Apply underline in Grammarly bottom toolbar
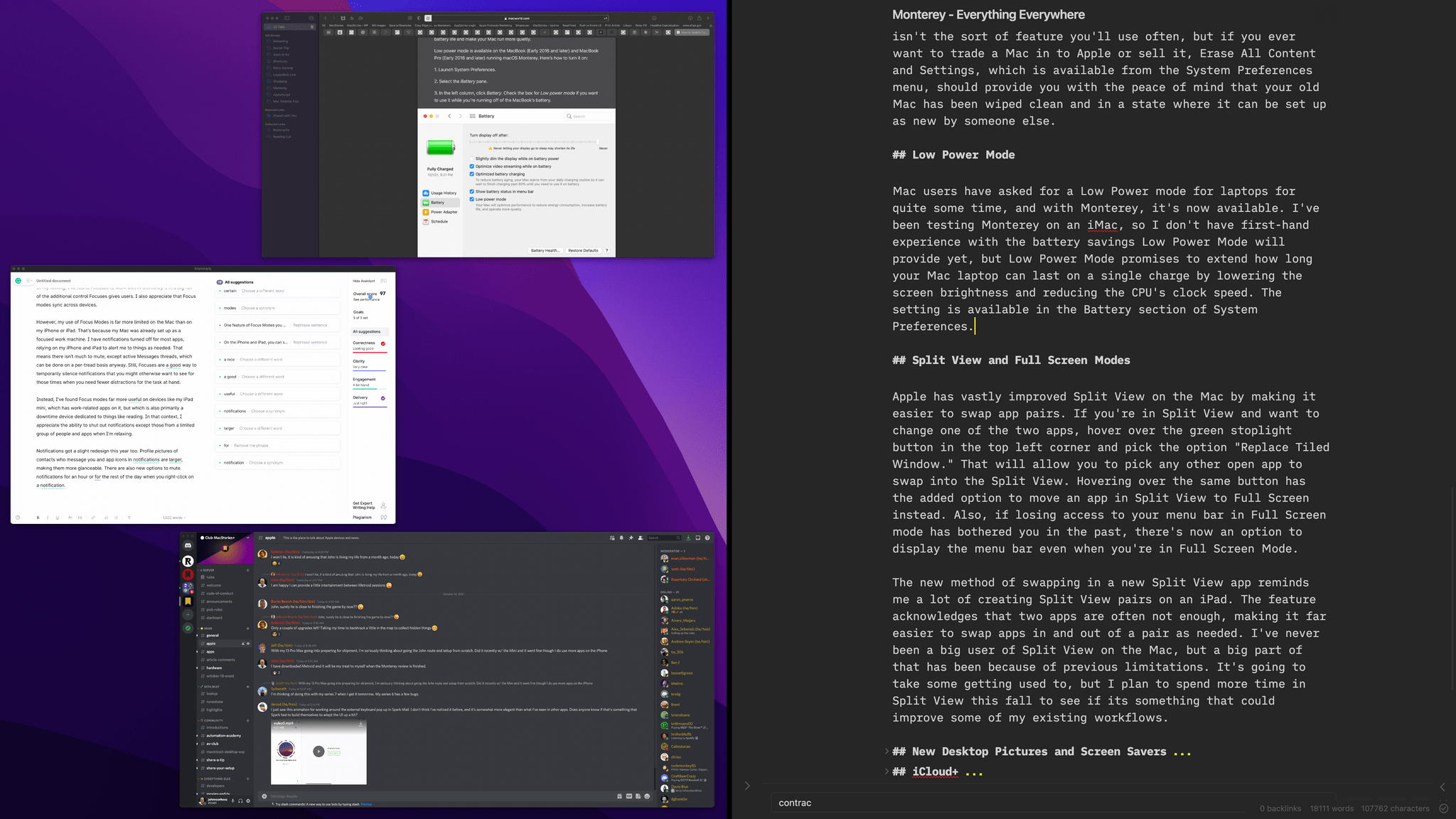The height and width of the screenshot is (819, 1456). pyautogui.click(x=58, y=518)
